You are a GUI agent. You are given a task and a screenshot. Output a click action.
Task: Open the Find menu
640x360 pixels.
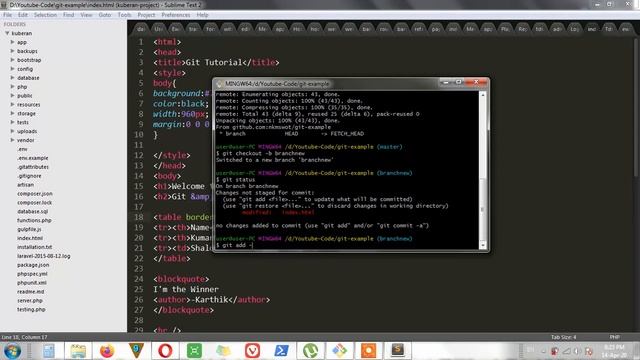[x=69, y=15]
